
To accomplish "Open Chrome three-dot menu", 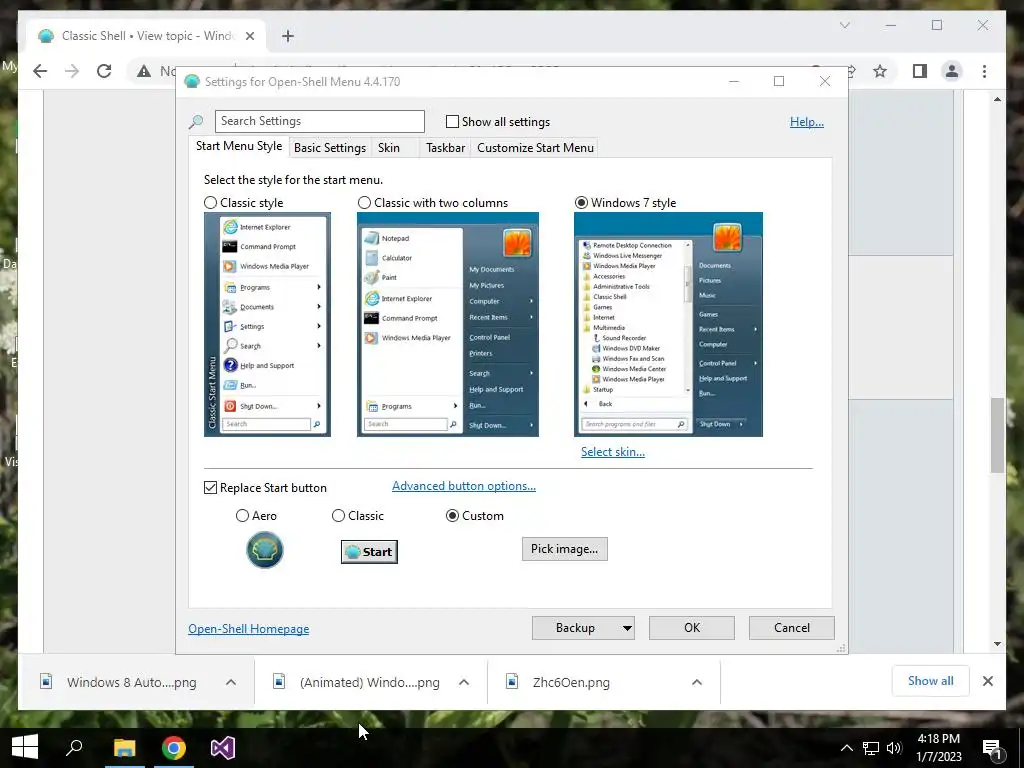I will coord(984,71).
